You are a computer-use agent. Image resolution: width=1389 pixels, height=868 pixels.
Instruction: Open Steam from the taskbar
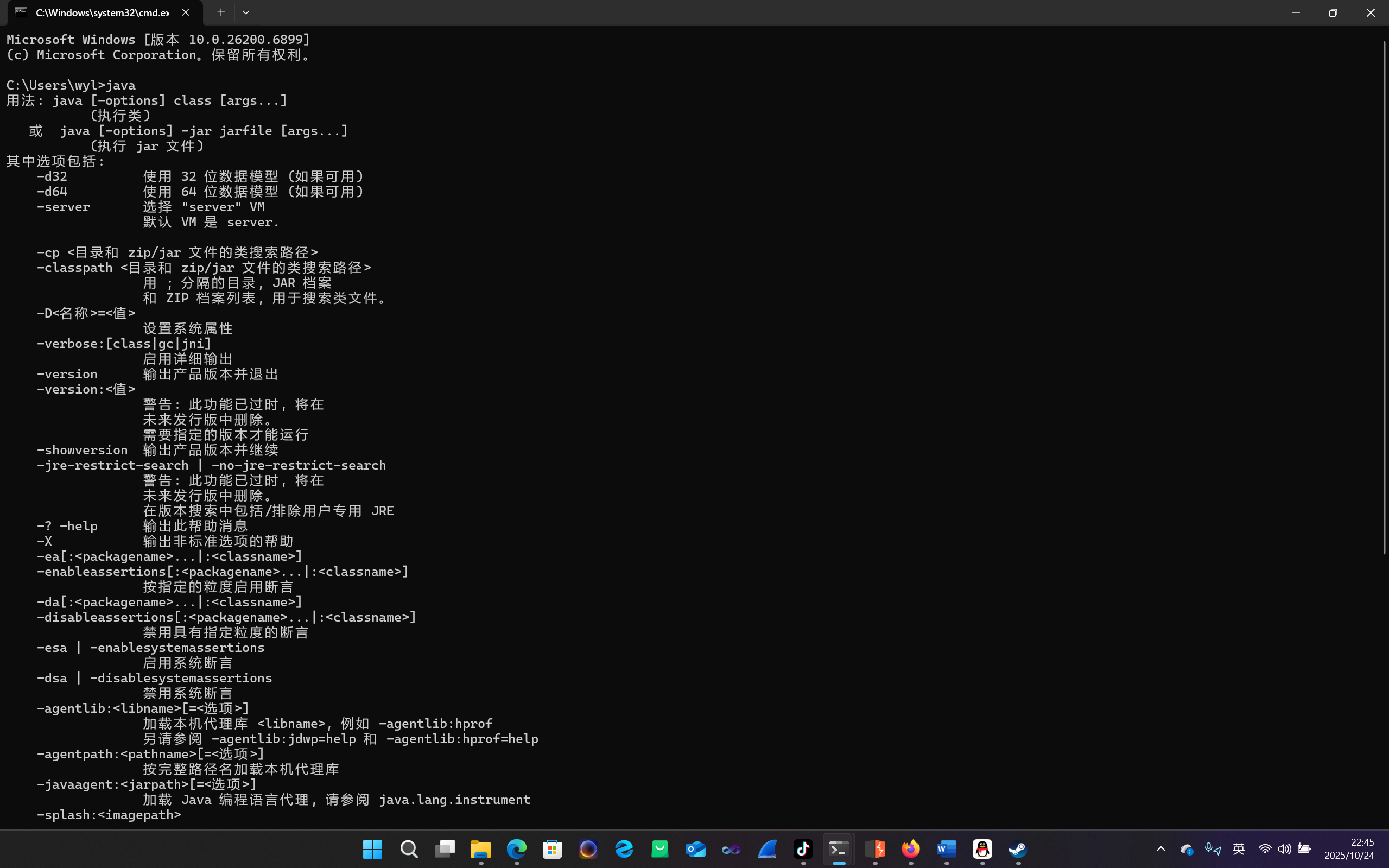(x=1018, y=848)
